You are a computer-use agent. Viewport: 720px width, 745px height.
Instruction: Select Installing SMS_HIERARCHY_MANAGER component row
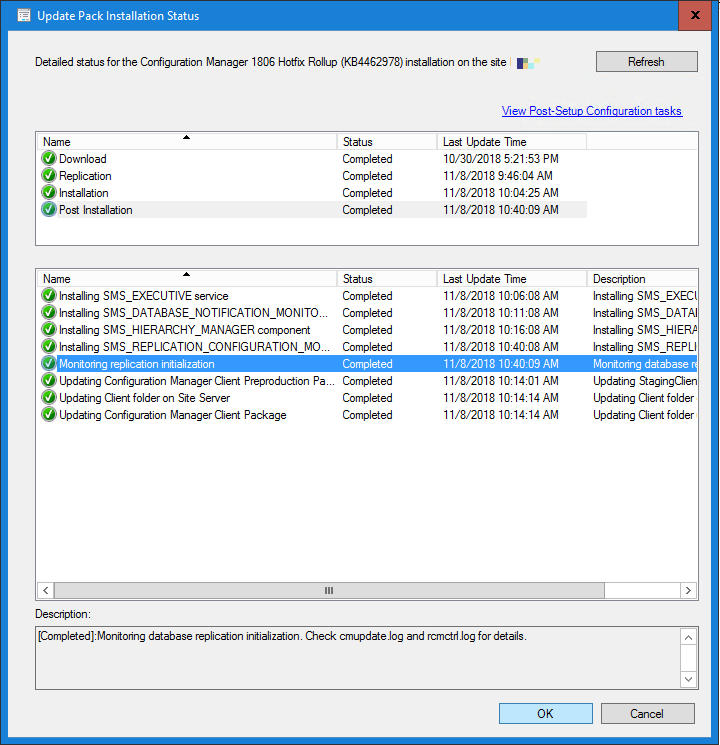click(x=367, y=330)
